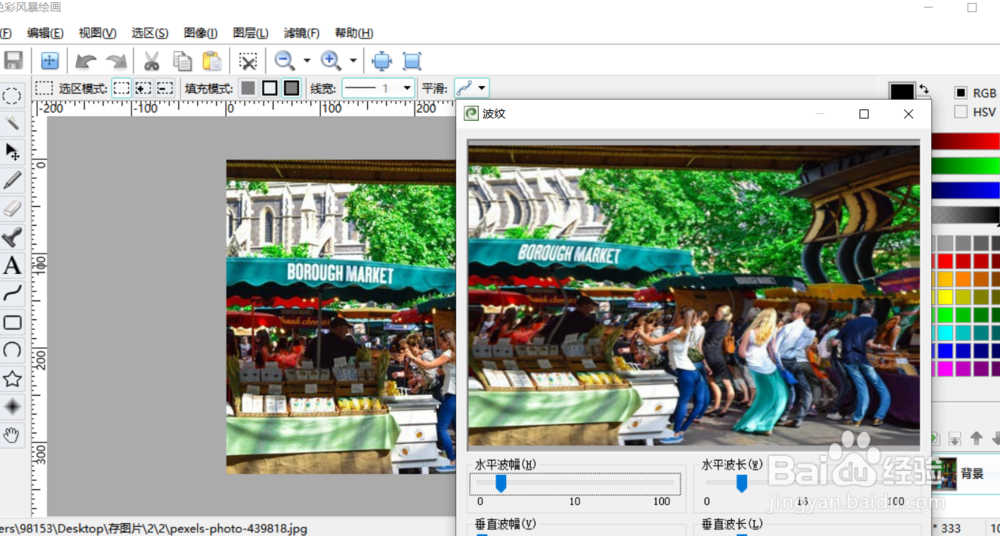
Task: Open the black foreground color box
Action: (x=902, y=91)
